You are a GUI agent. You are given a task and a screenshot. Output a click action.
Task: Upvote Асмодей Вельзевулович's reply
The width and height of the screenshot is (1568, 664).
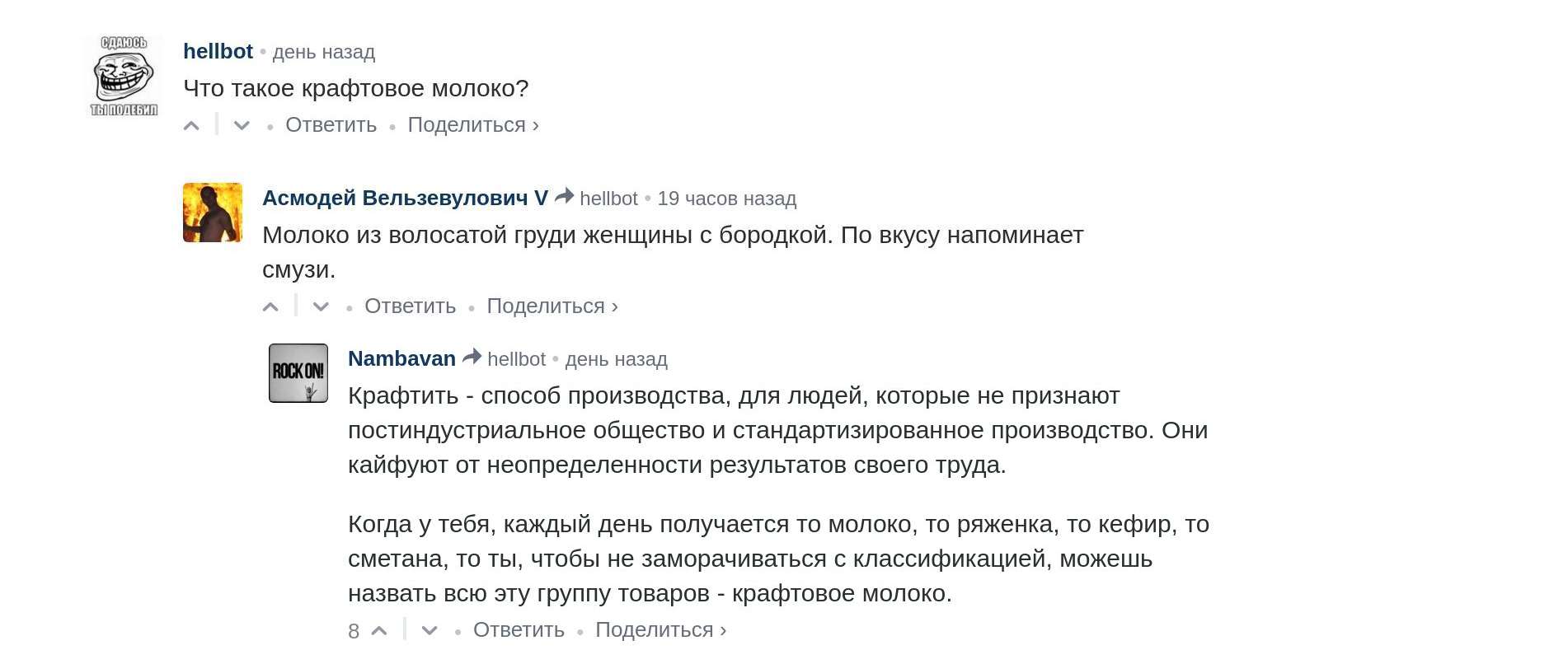(x=270, y=307)
